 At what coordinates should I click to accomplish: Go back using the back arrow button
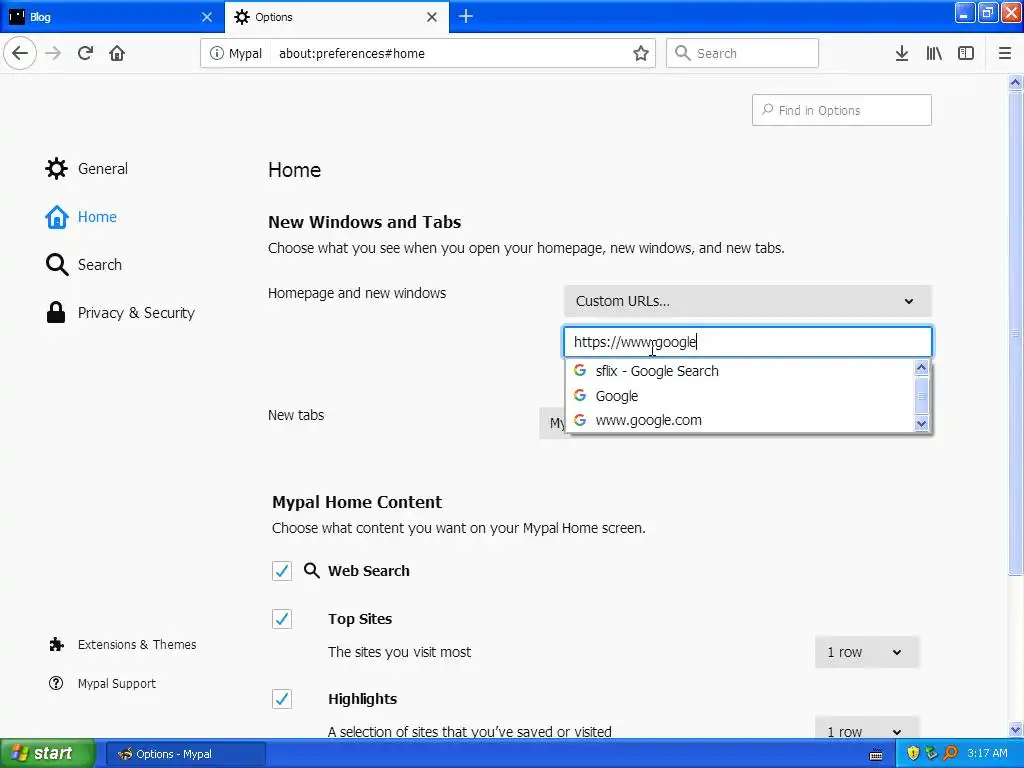[x=20, y=53]
